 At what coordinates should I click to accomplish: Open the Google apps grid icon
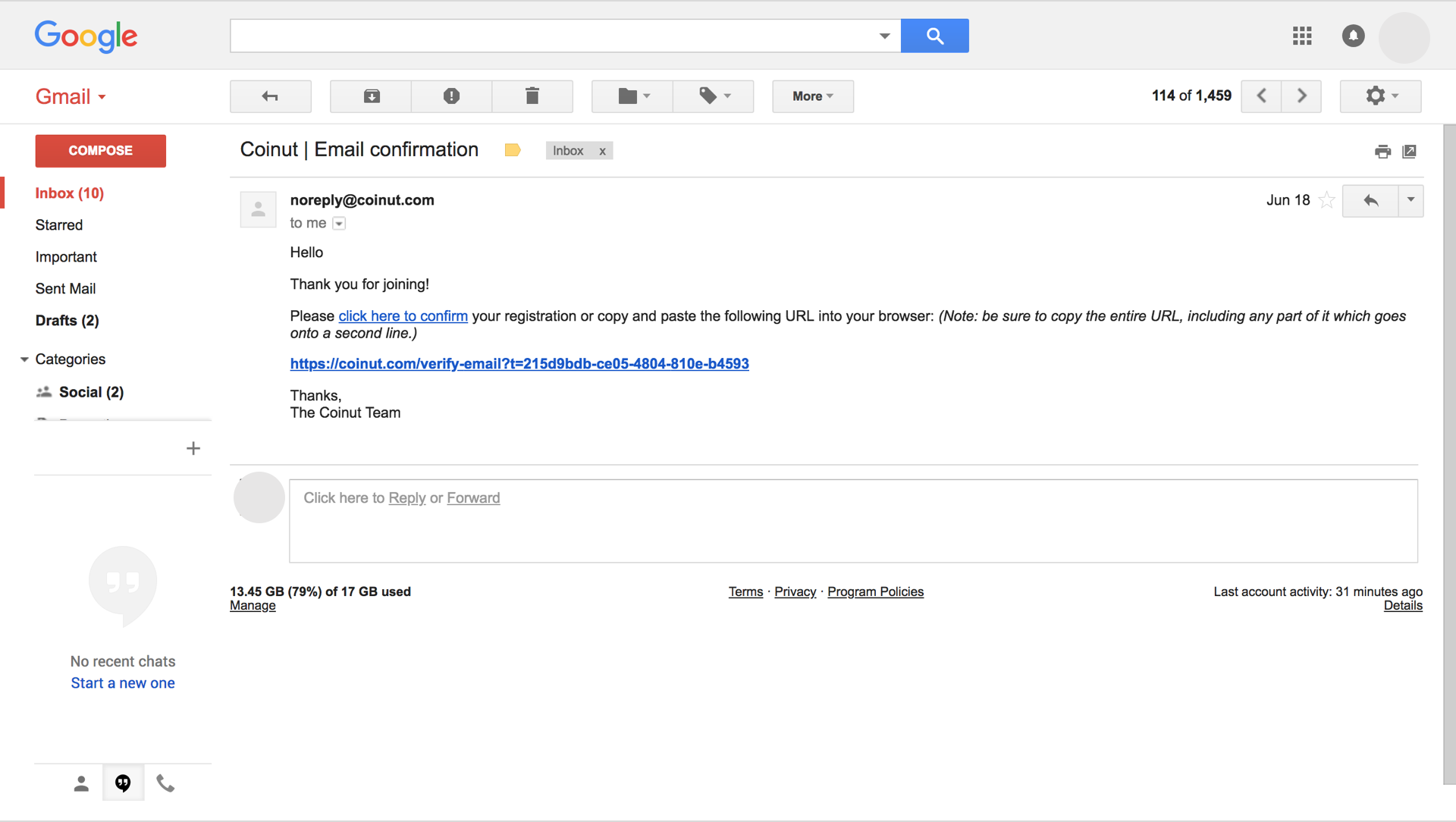pos(1302,36)
